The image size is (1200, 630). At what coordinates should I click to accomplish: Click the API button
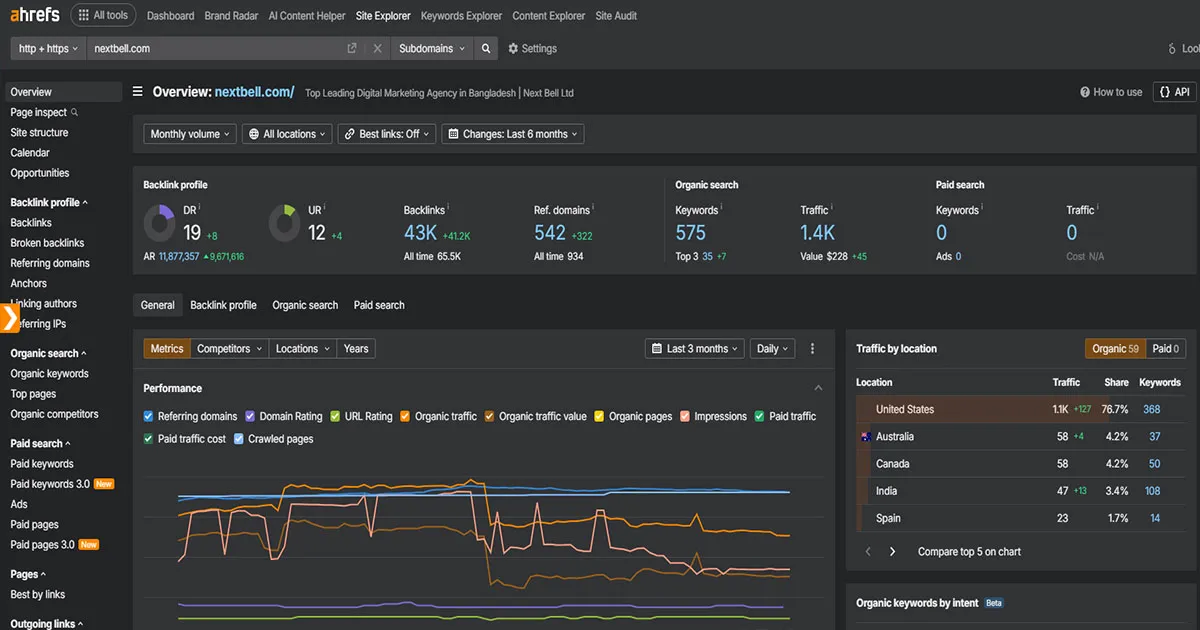pyautogui.click(x=1175, y=92)
